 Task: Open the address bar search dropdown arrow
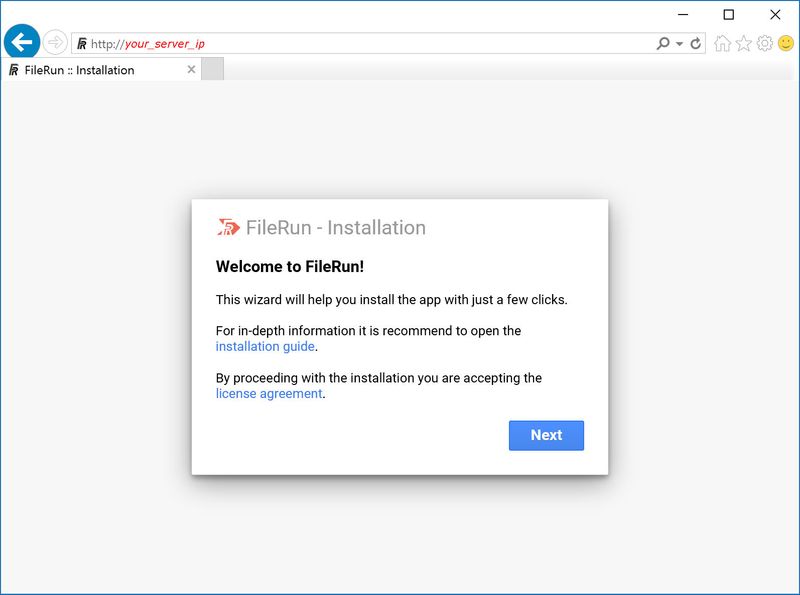coord(680,44)
